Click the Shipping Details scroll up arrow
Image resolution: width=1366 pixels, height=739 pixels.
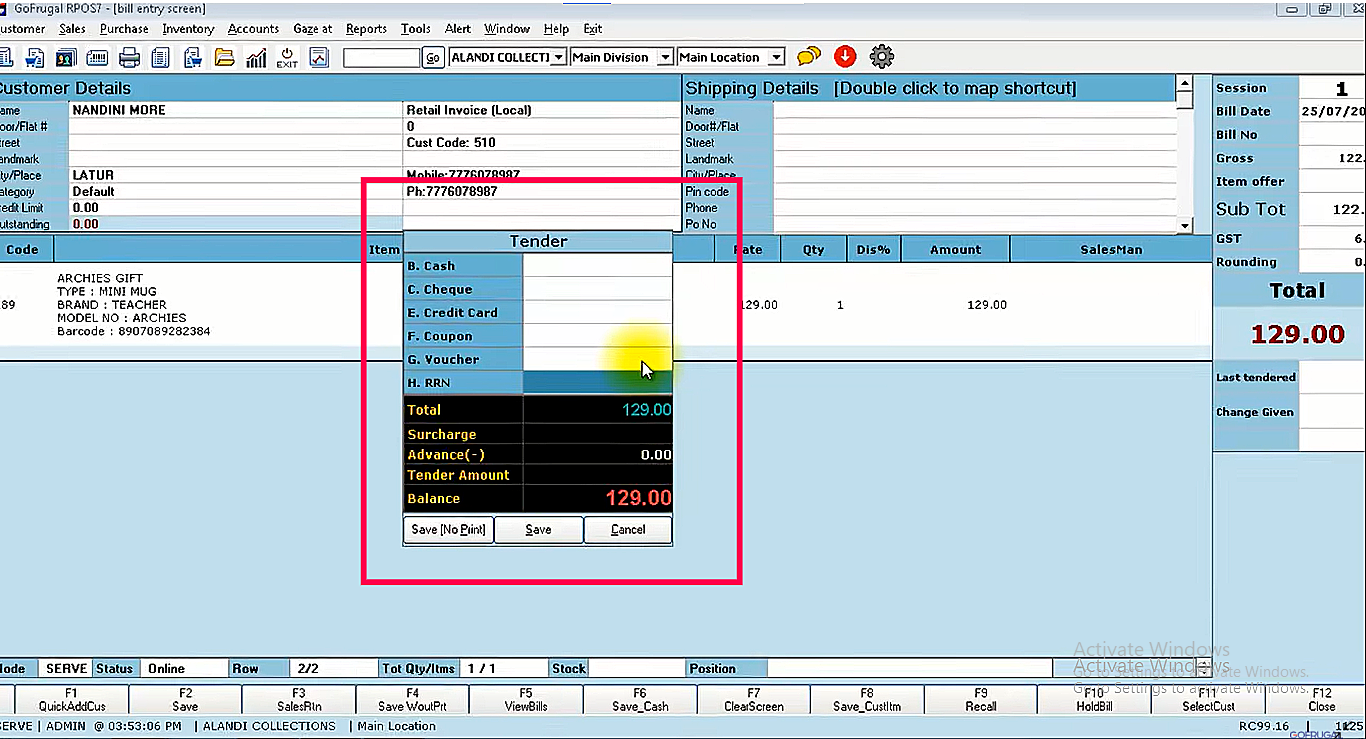click(1185, 86)
